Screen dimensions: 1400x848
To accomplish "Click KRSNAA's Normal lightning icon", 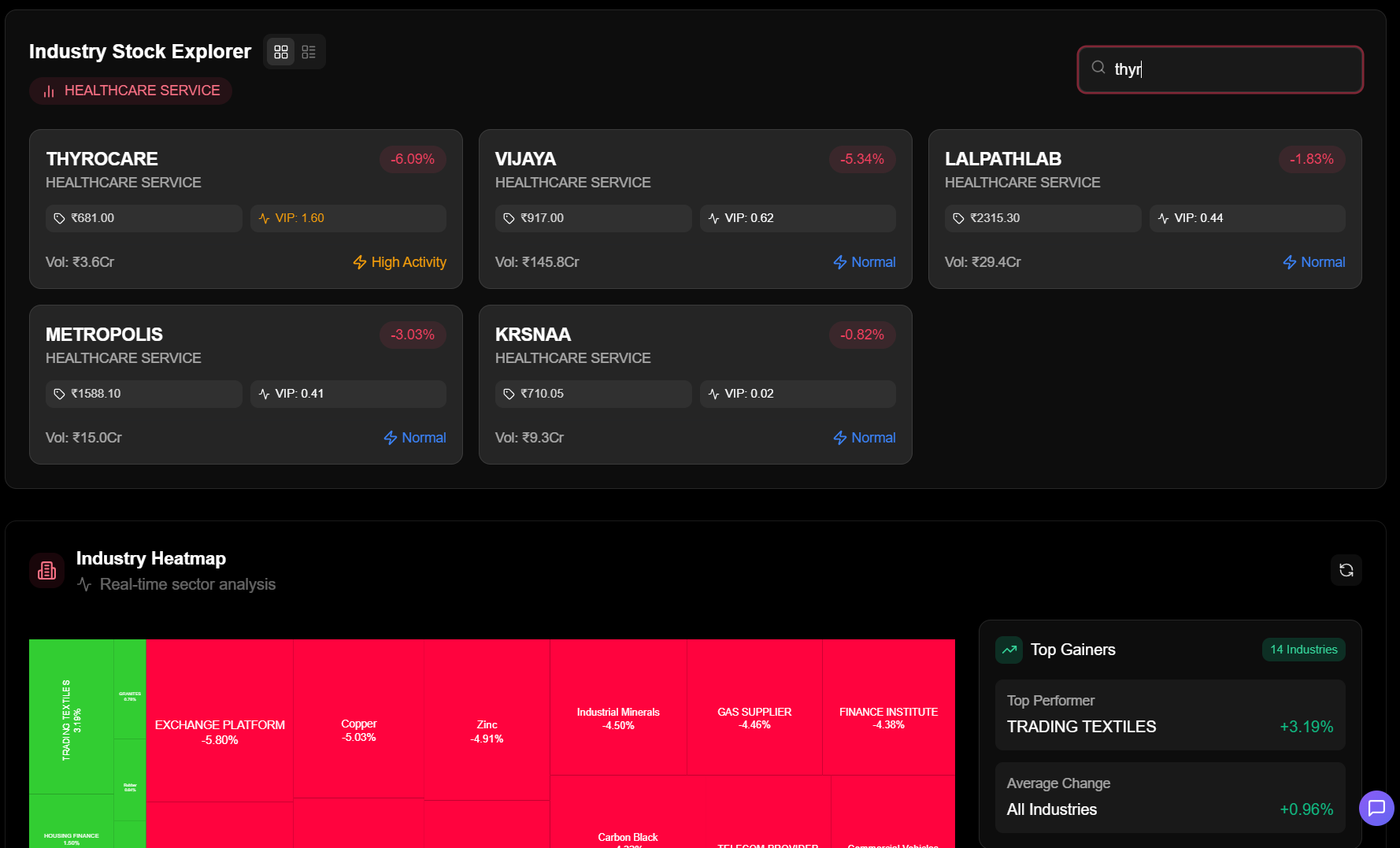I will pyautogui.click(x=840, y=438).
